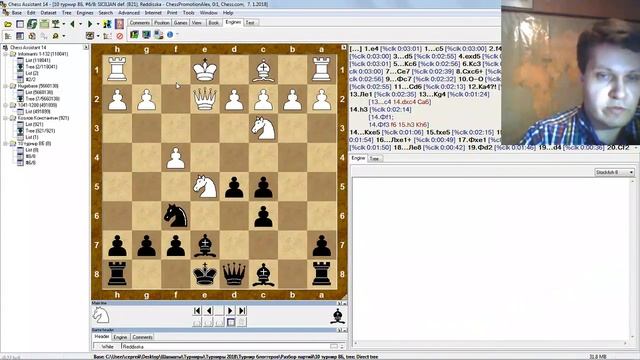Click the green engine start icon
640x360 pixels.
[x=134, y=35]
